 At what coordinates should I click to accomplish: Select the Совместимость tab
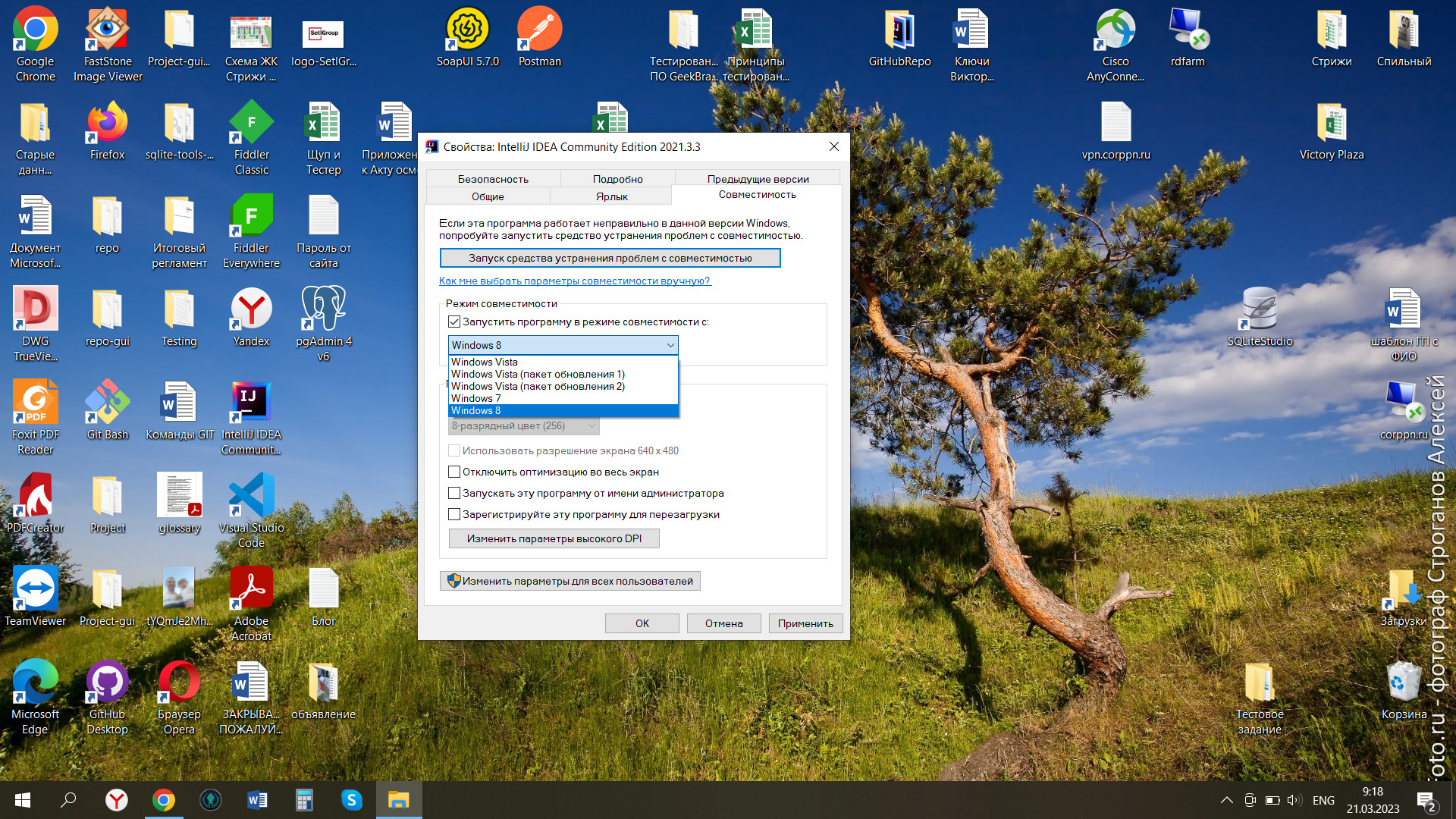[757, 195]
